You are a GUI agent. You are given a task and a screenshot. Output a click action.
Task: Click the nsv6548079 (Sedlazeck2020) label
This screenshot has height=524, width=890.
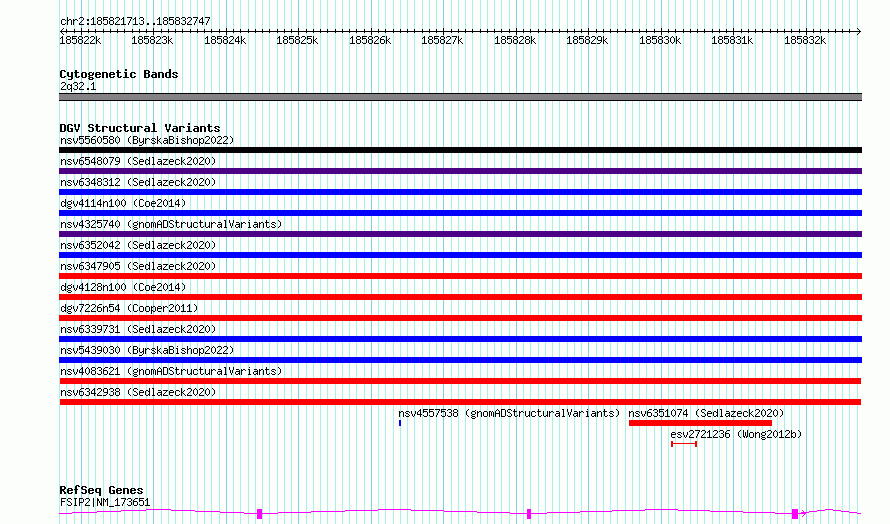(138, 161)
